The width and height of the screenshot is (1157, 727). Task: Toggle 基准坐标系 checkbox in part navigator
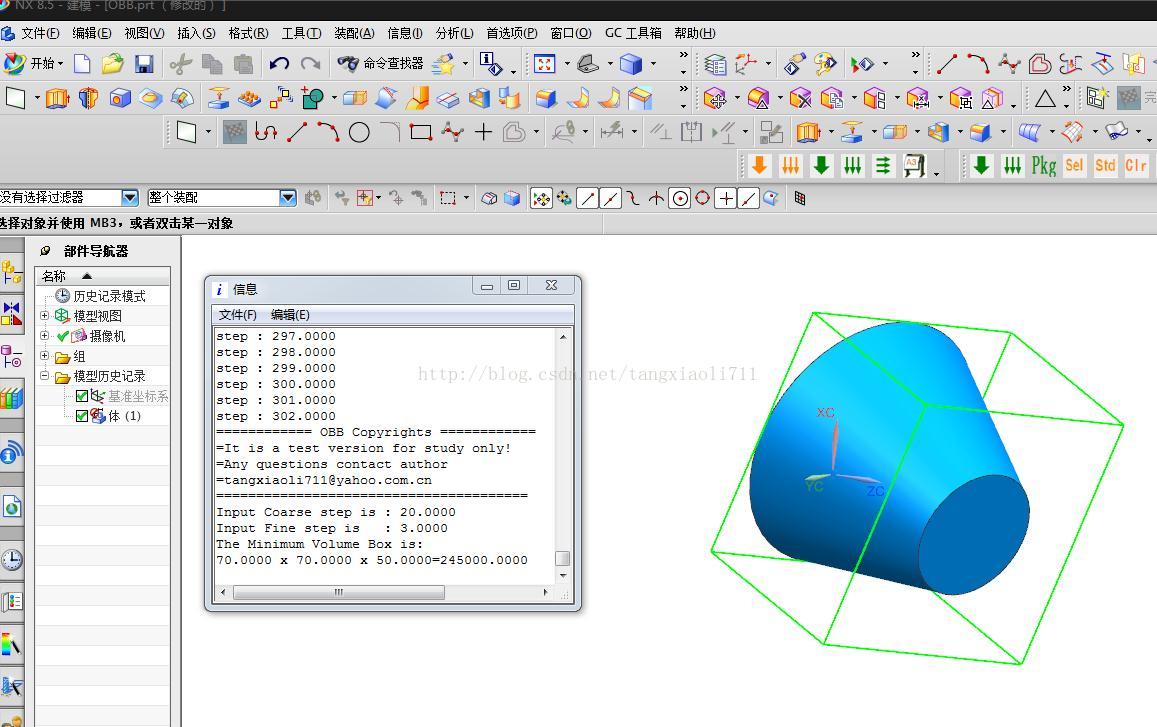[82, 396]
